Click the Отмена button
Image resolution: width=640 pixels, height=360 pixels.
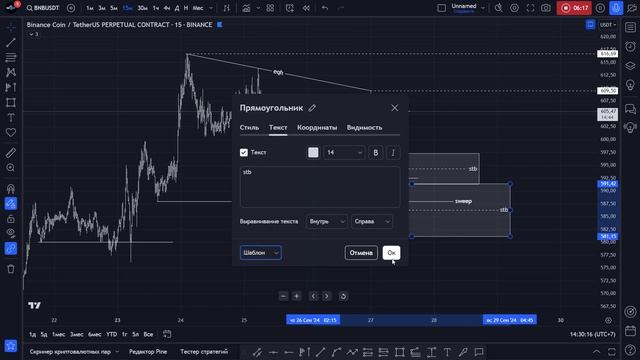[x=361, y=253]
